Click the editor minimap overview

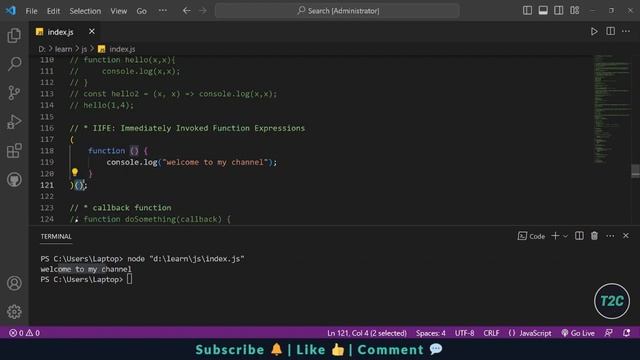coord(611,109)
